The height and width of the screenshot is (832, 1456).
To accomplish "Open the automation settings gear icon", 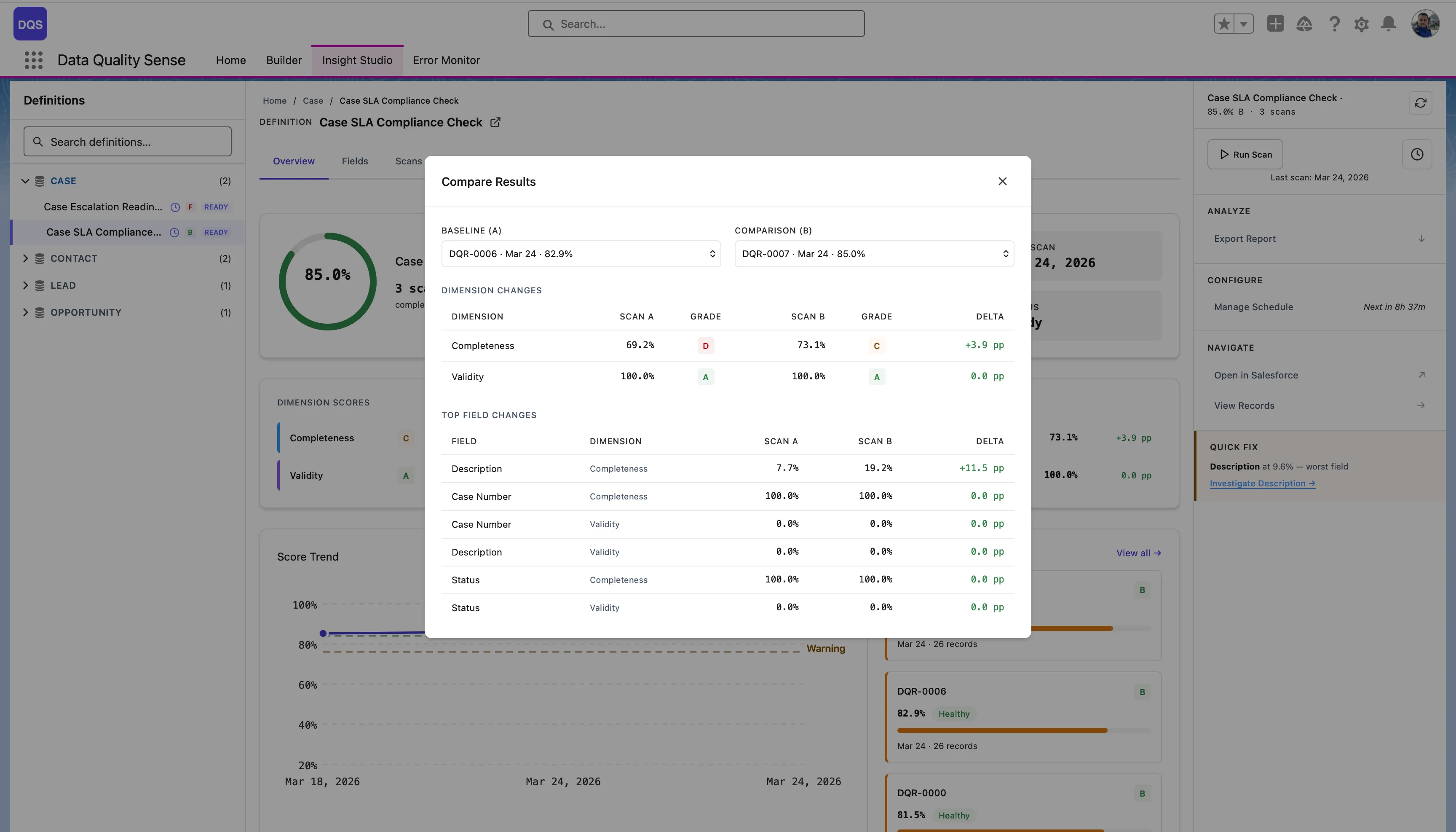I will click(1361, 24).
